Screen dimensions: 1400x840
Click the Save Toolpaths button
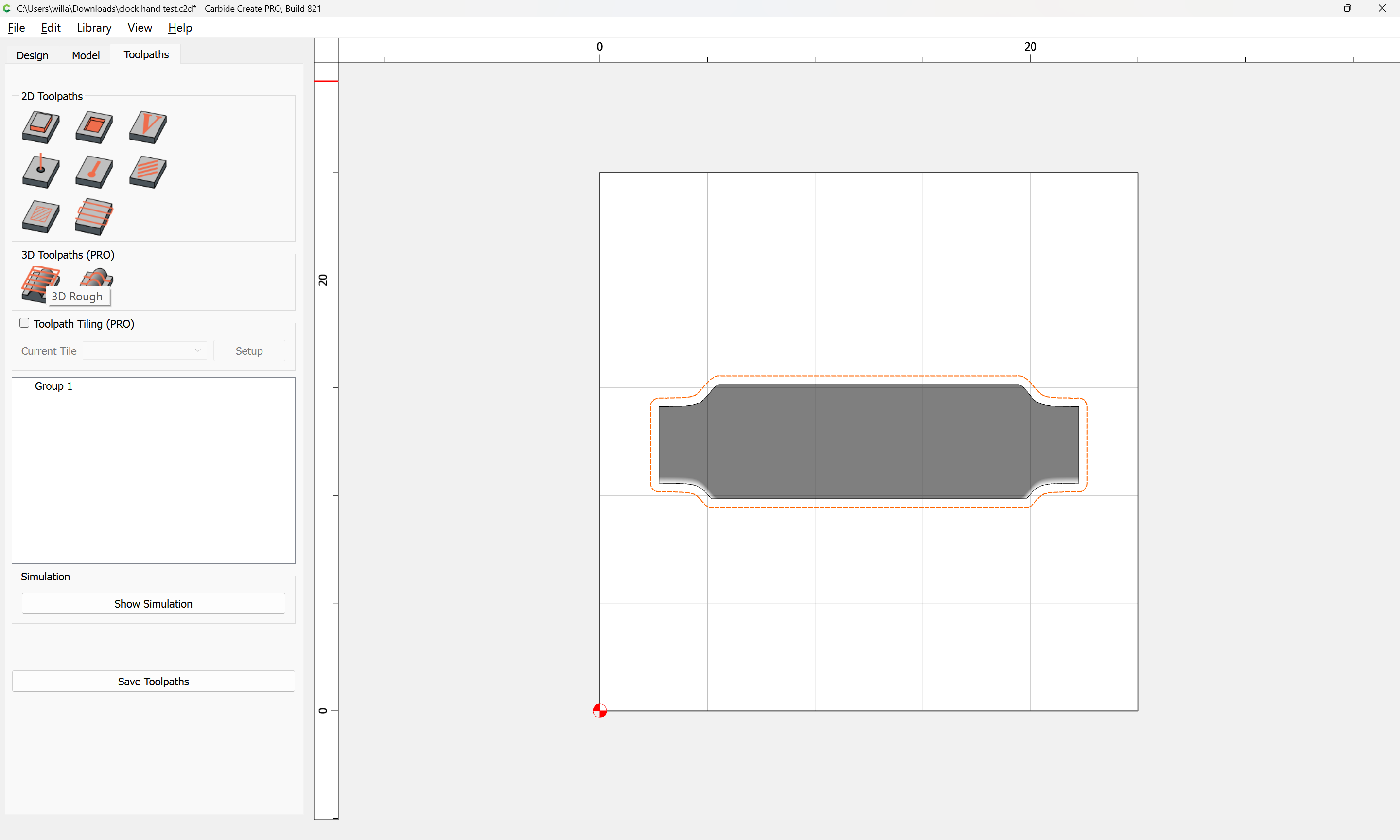point(153,681)
